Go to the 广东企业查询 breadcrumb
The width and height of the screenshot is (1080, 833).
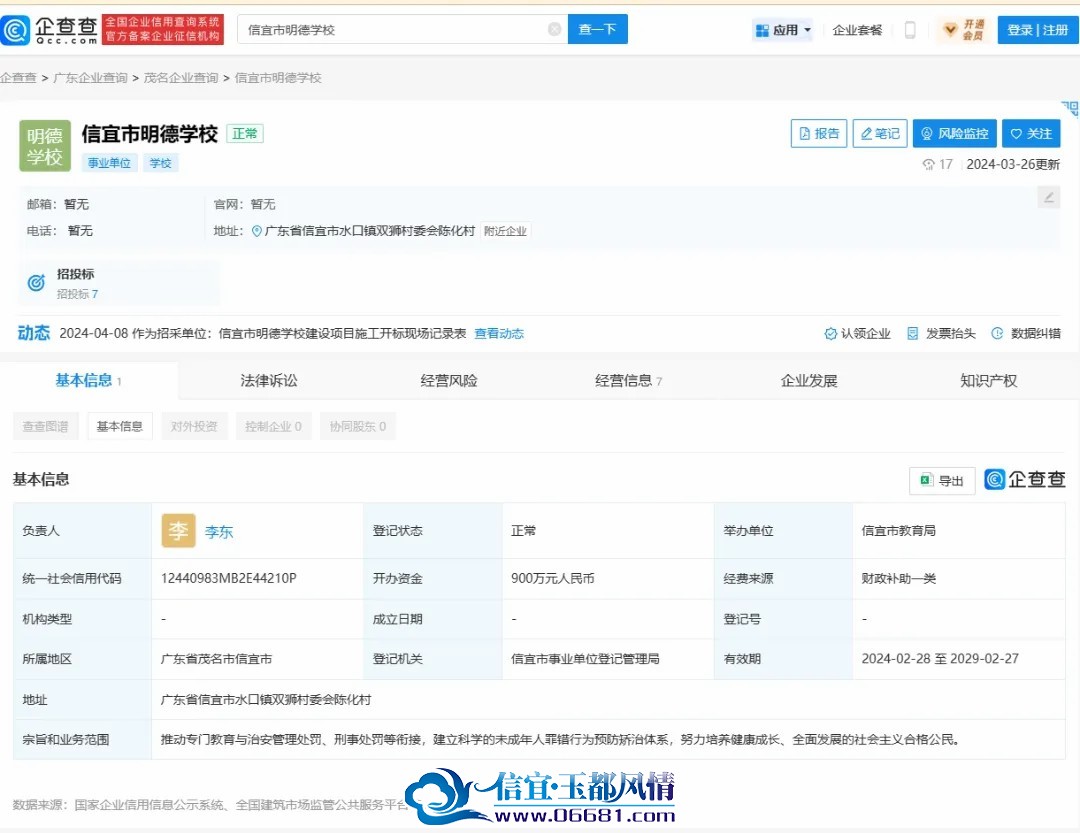(x=90, y=78)
